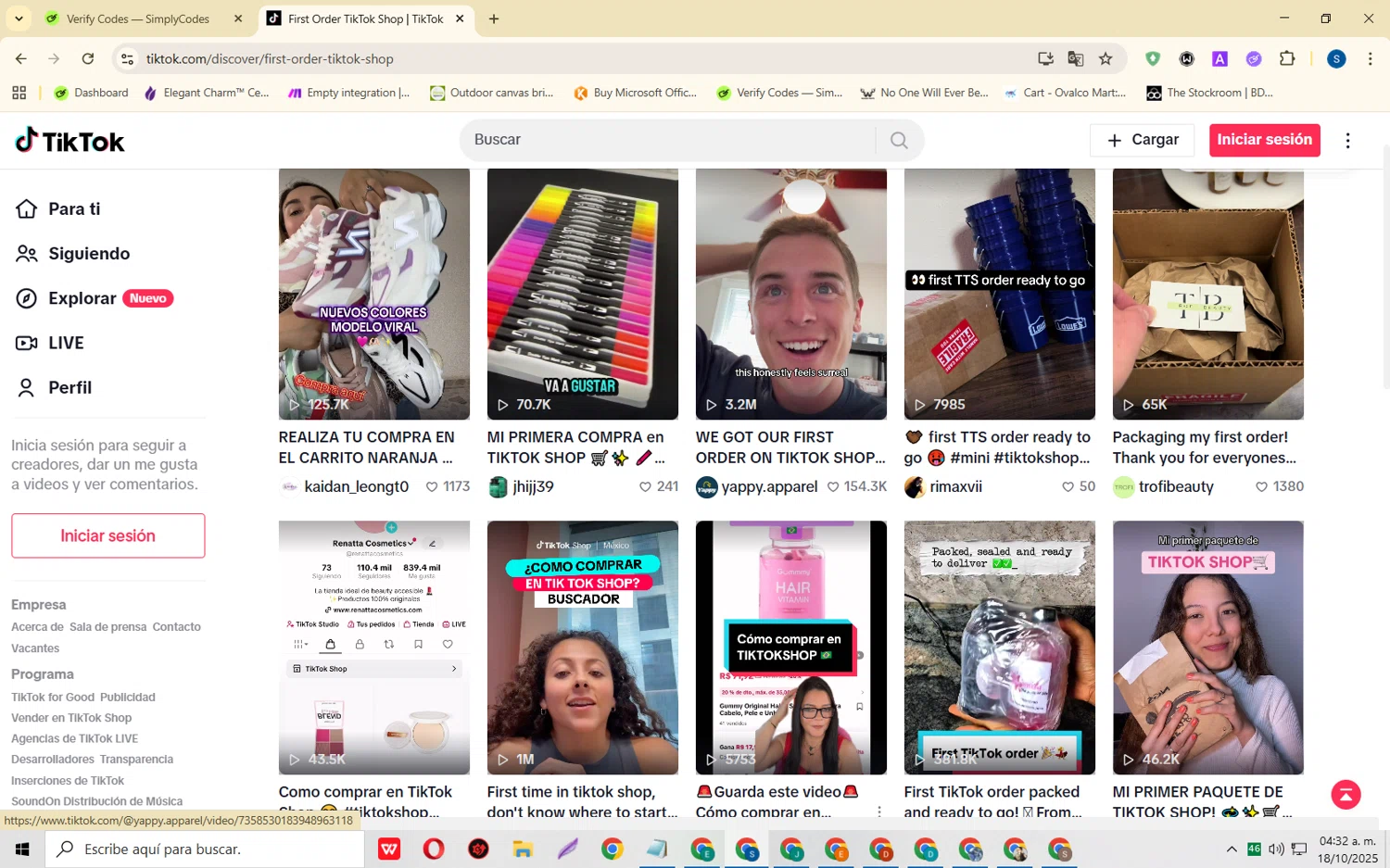Open the Vacantes link
Screen dimensions: 1390x868
[x=35, y=648]
